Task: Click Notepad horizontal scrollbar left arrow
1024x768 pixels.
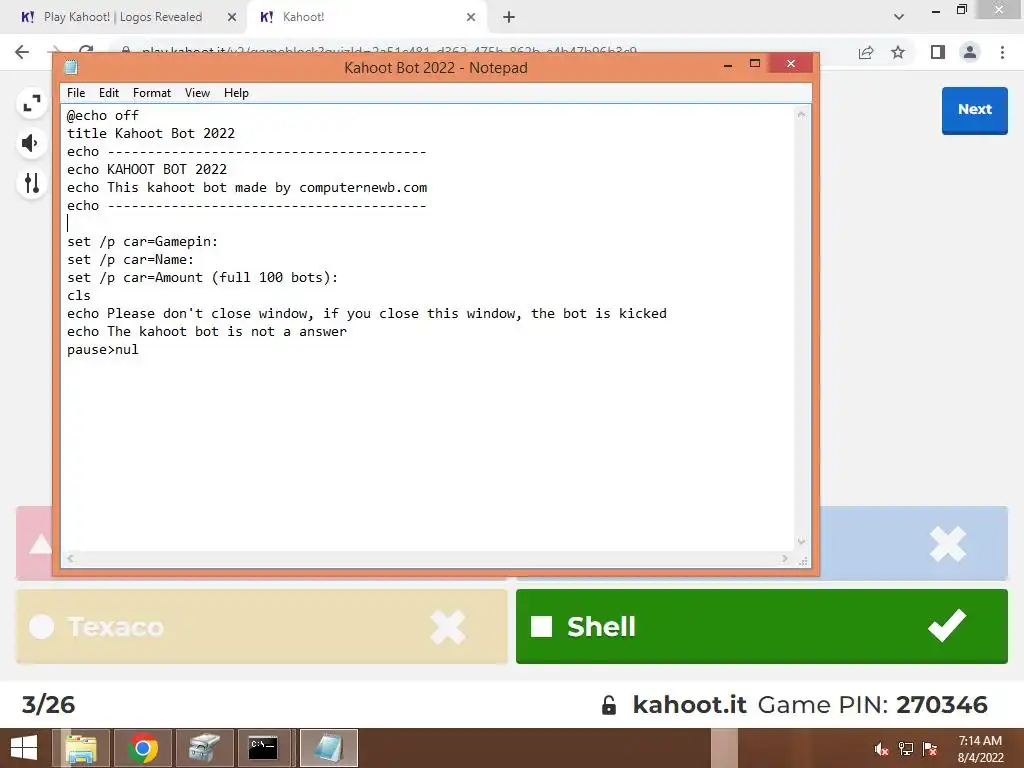Action: [70, 558]
